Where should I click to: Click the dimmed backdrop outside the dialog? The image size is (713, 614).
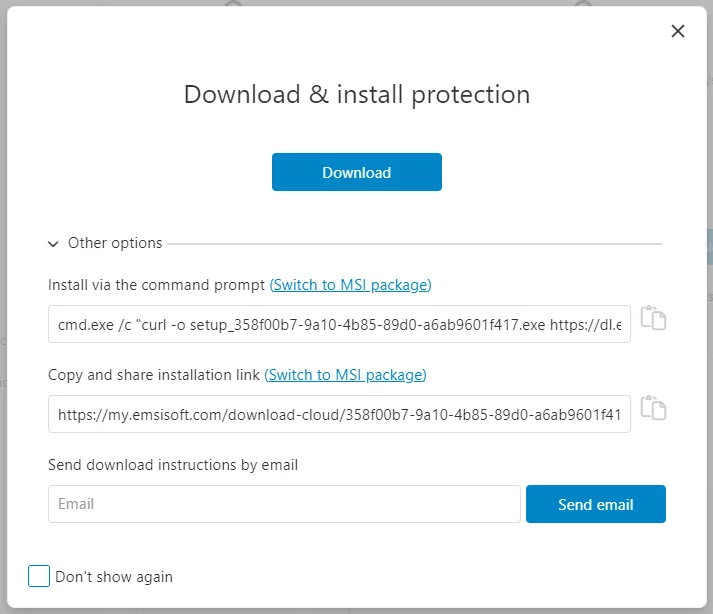[x=4, y=300]
